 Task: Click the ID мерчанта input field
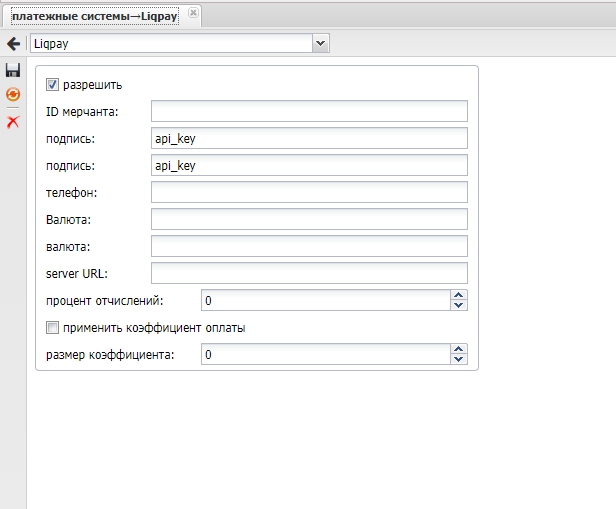click(x=309, y=111)
